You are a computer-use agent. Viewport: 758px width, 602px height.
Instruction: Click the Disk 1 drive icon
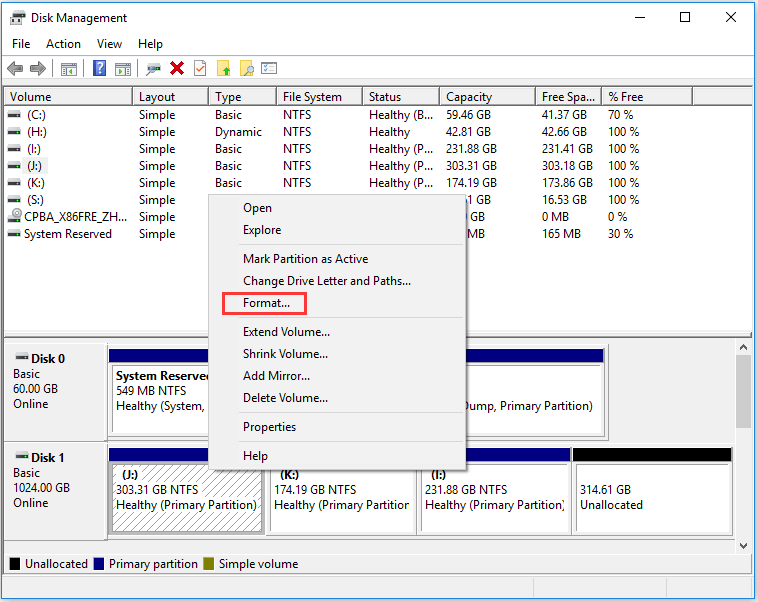(x=22, y=456)
